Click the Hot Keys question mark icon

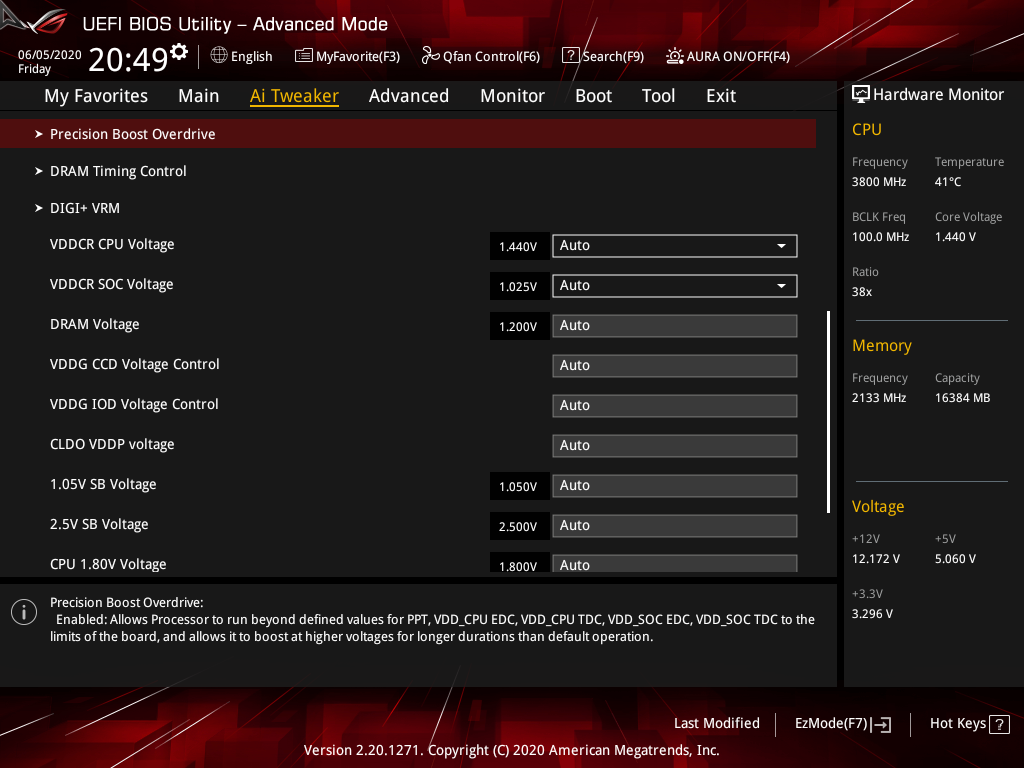(999, 724)
